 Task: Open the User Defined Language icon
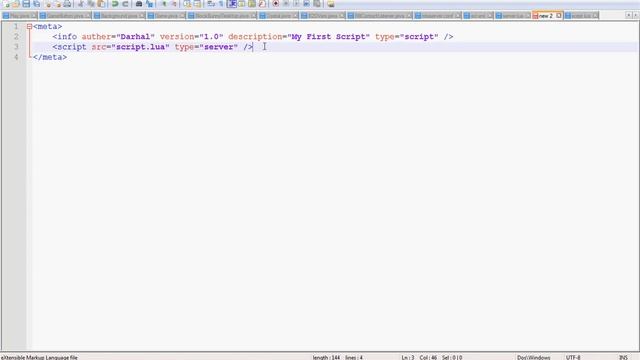[241, 4]
